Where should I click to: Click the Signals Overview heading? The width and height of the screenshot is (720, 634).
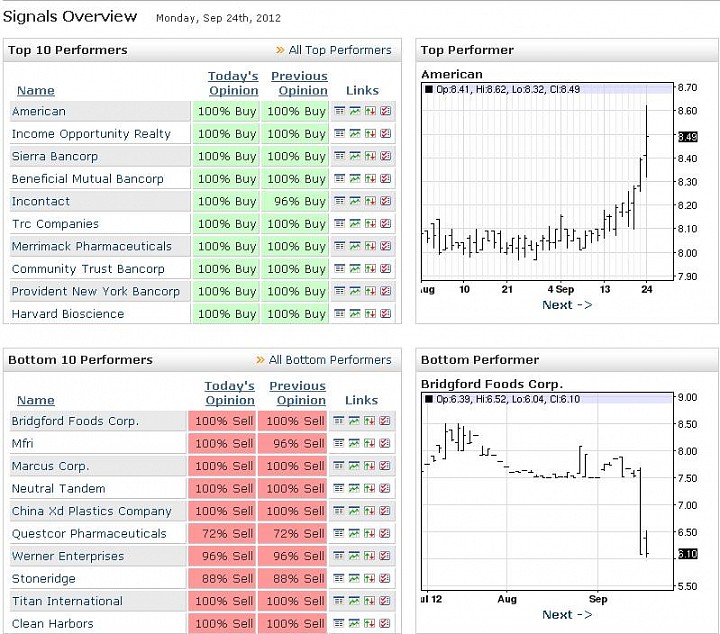[x=70, y=17]
